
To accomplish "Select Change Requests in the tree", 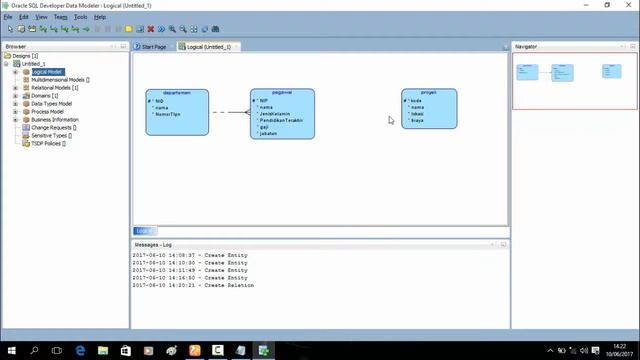I will pos(54,128).
